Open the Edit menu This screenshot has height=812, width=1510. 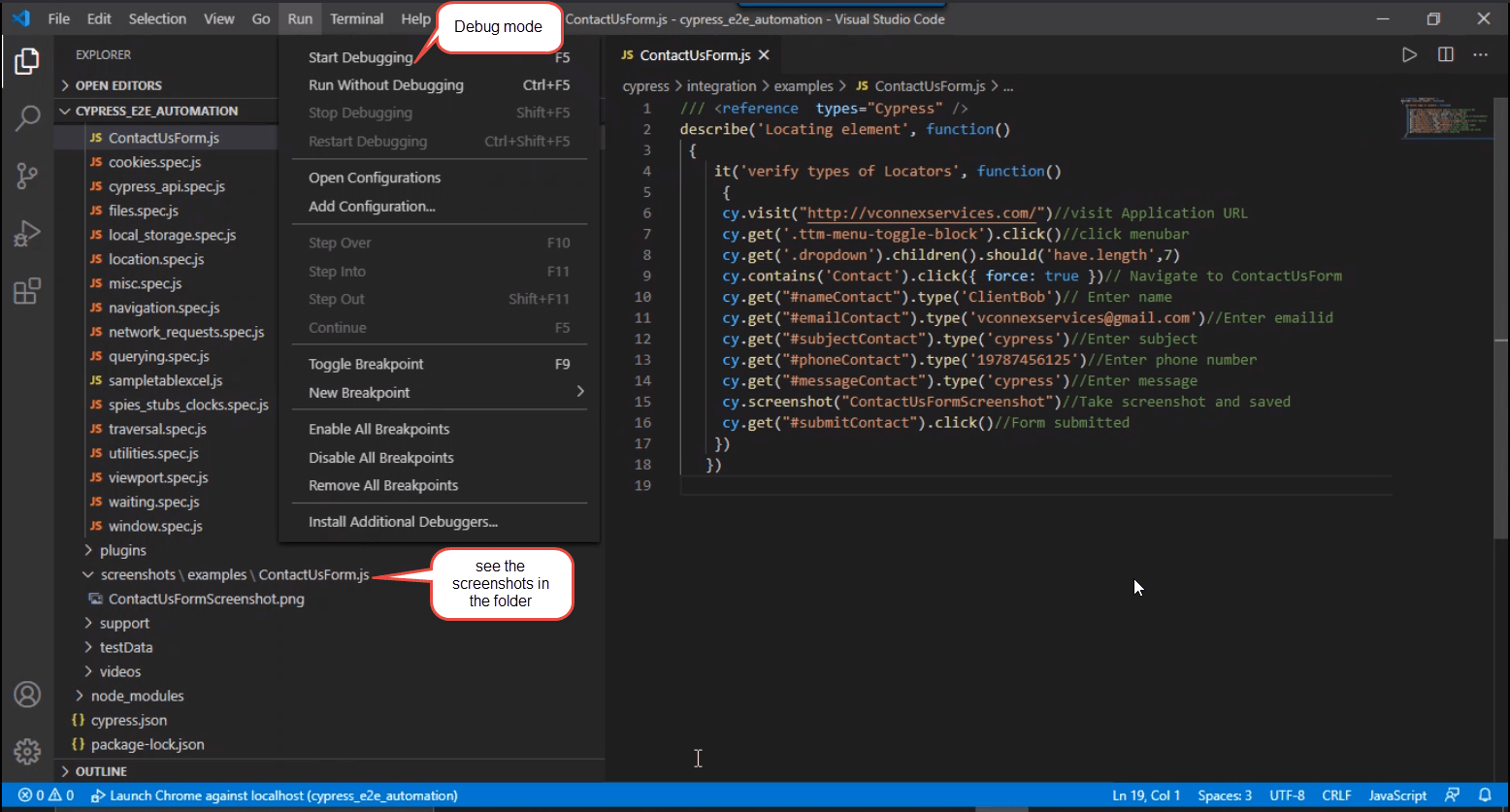click(x=99, y=18)
